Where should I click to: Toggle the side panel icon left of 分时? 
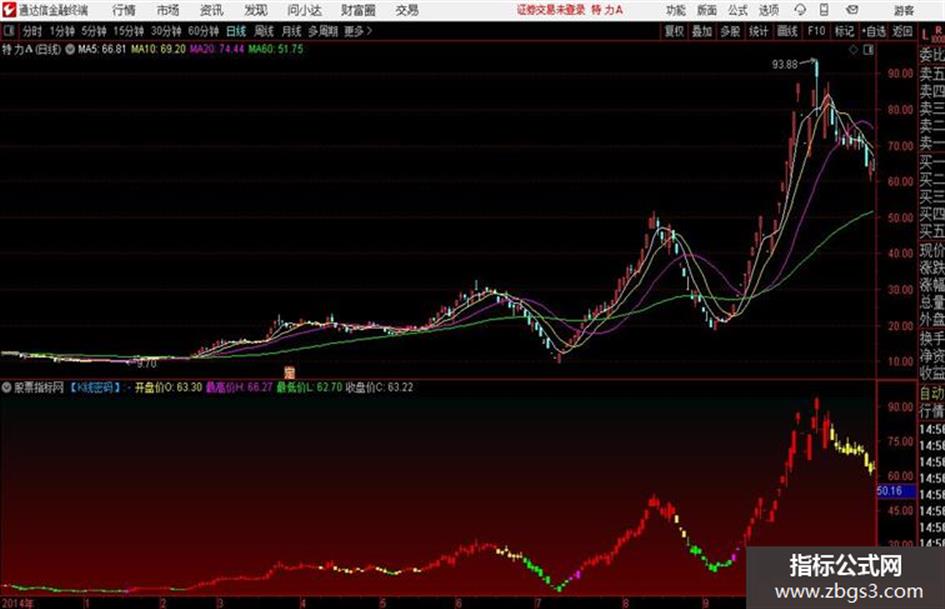click(9, 31)
